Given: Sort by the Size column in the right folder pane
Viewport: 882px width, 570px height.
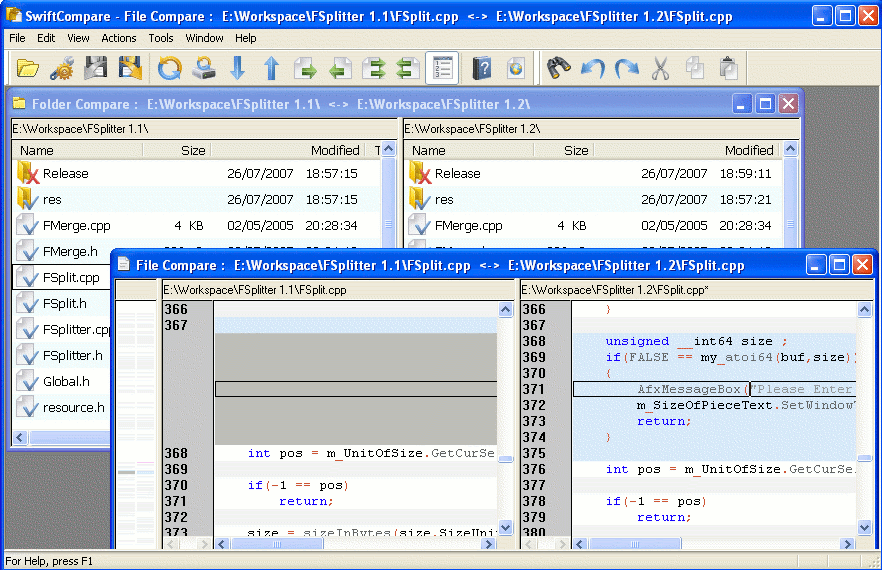Looking at the screenshot, I should [564, 150].
